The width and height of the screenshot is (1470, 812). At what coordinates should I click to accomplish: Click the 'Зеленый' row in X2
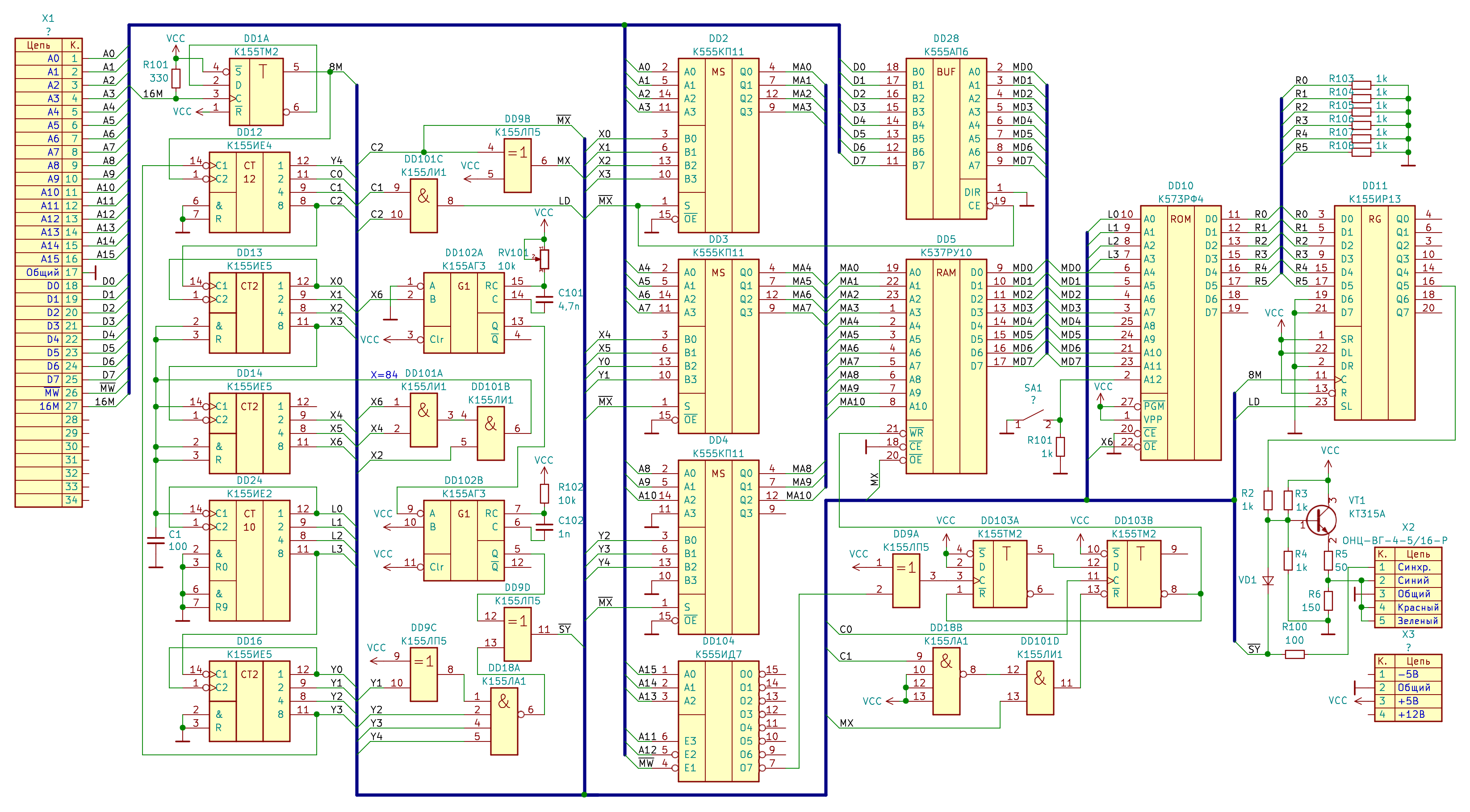(x=1408, y=621)
